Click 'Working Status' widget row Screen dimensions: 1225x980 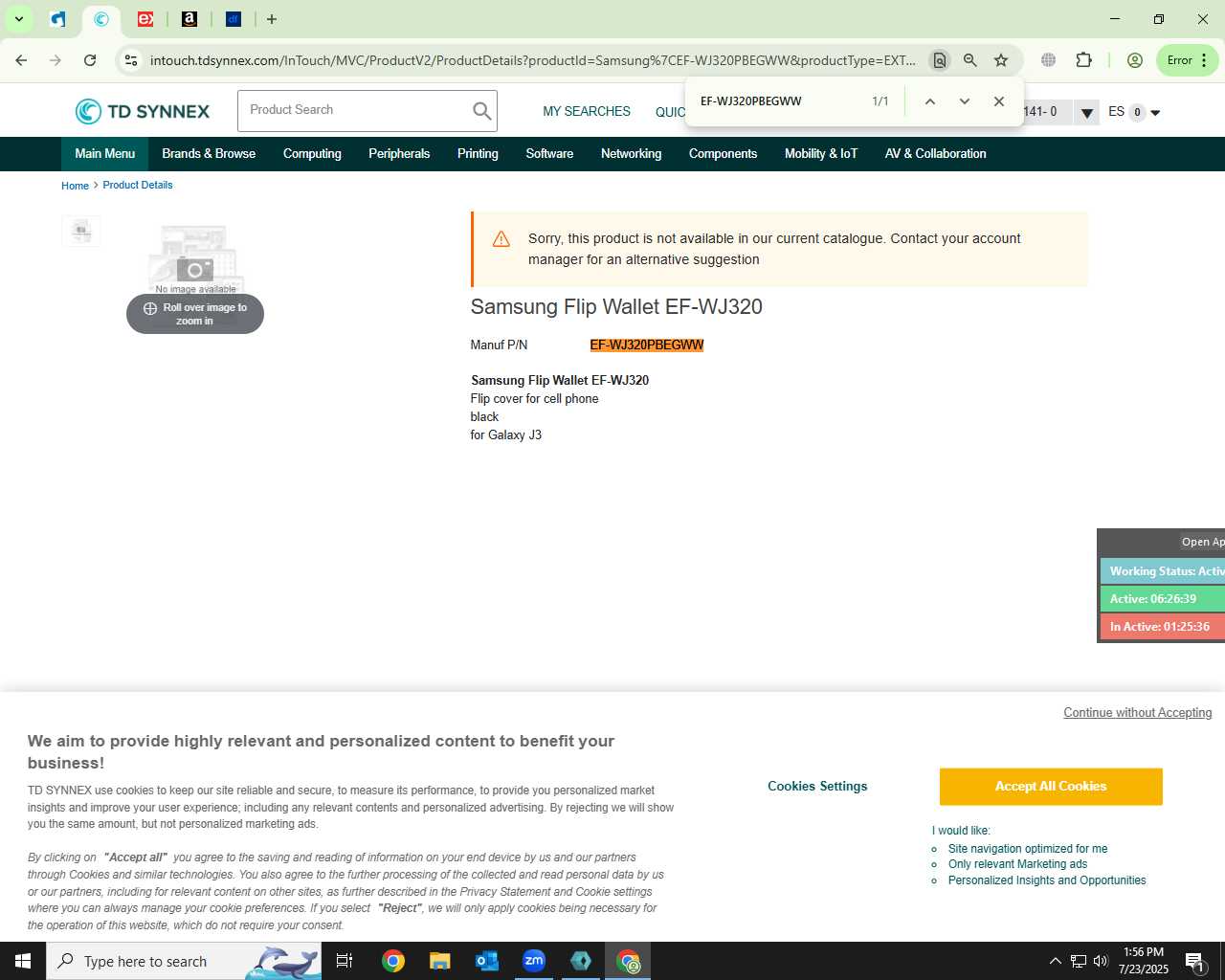click(1163, 571)
